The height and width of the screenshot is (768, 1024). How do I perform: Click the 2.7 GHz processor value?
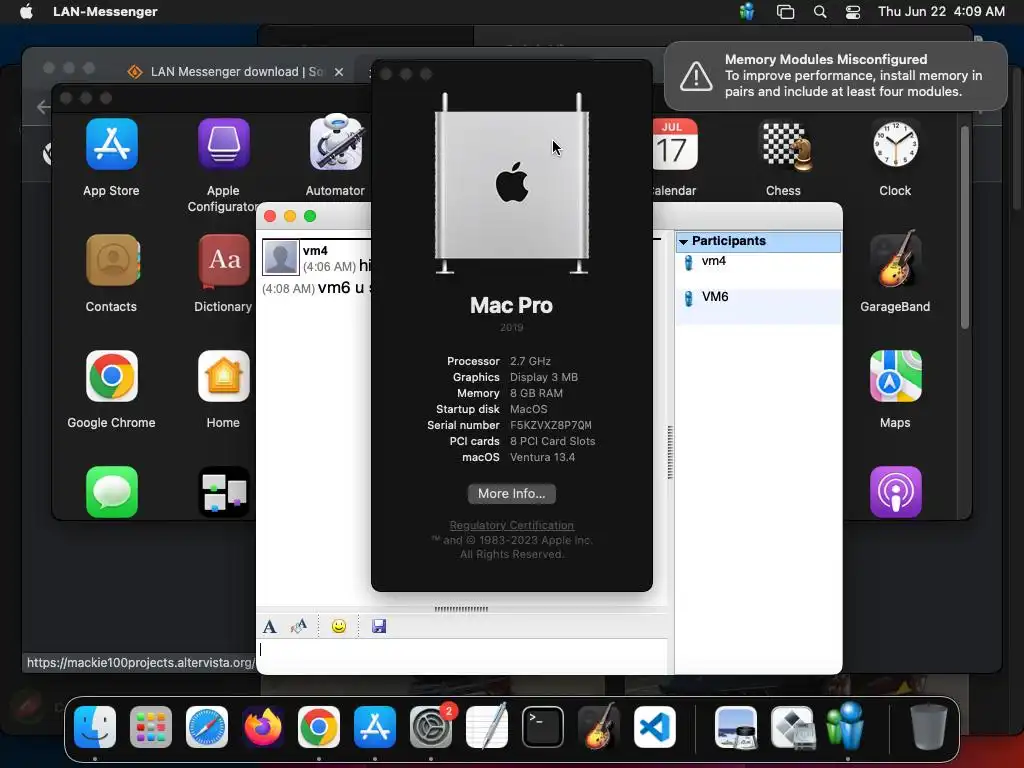coord(530,361)
